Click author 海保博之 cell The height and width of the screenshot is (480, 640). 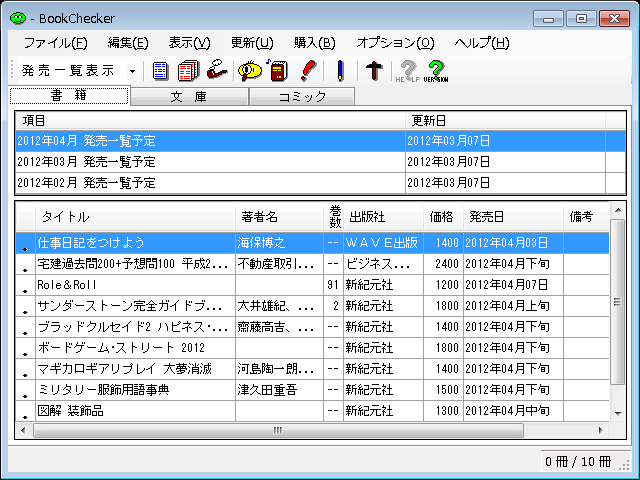(x=279, y=243)
